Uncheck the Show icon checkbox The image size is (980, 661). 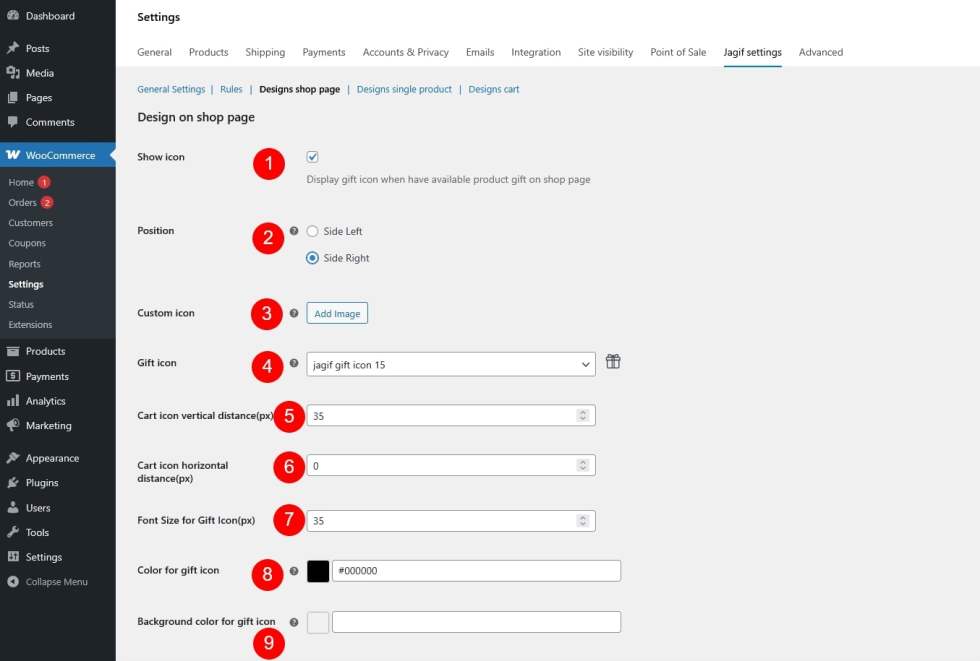coord(313,157)
